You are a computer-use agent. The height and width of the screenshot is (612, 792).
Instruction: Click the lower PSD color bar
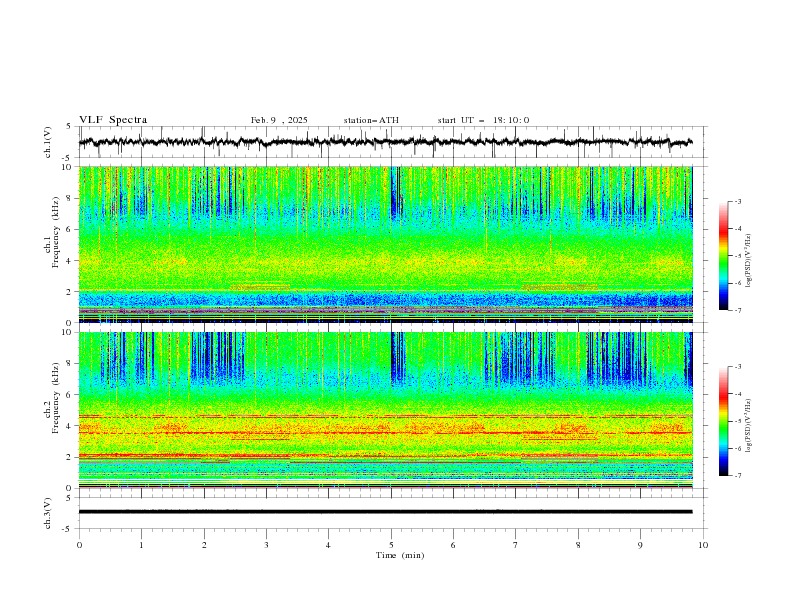[724, 421]
